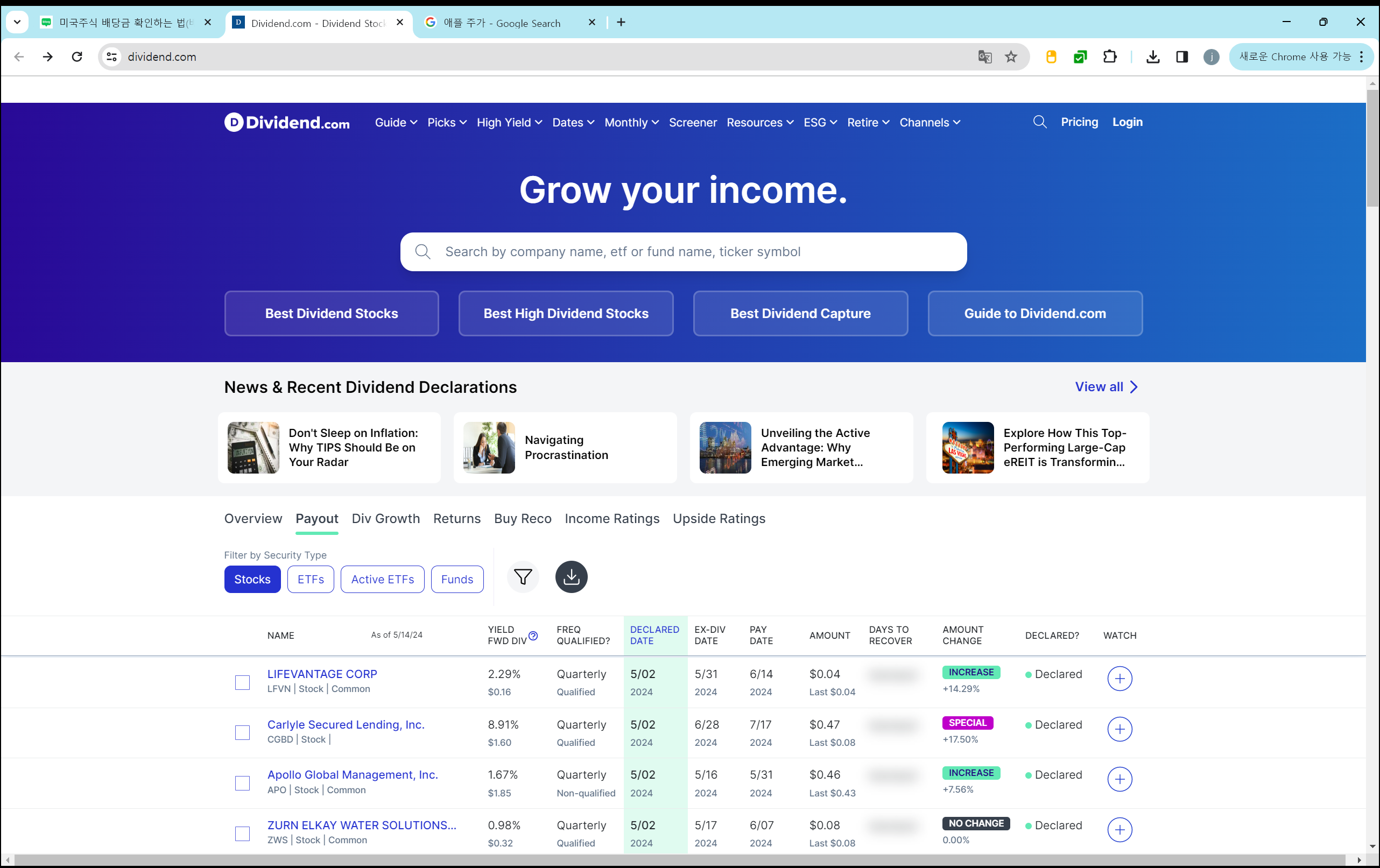Expand the Channels navigation dropdown
1380x868 pixels.
929,123
